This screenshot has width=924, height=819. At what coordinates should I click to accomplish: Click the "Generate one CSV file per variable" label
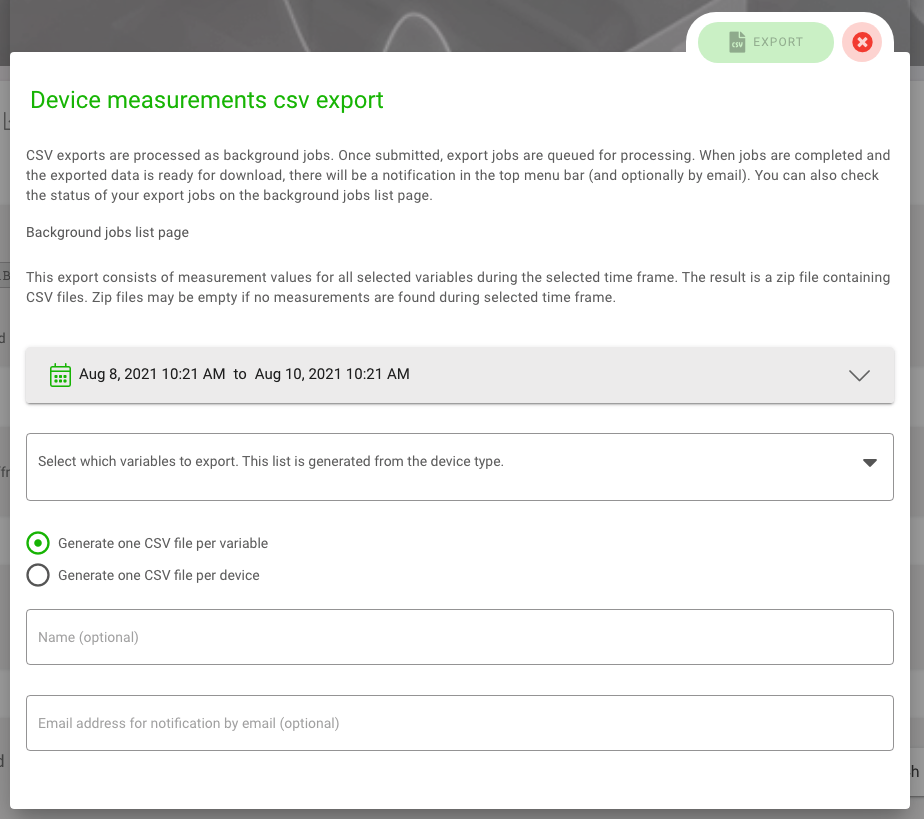pos(163,544)
